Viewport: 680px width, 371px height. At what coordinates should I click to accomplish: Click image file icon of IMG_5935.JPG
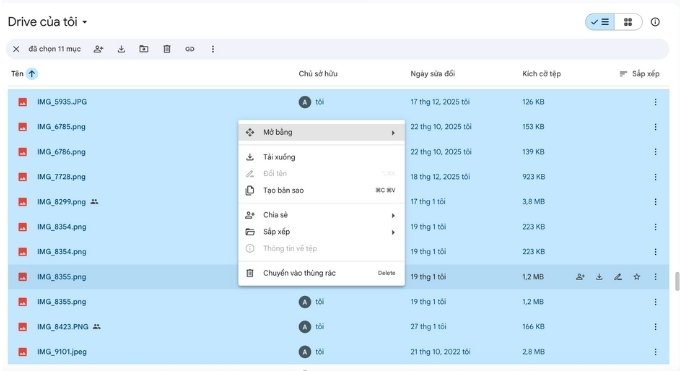pos(23,102)
